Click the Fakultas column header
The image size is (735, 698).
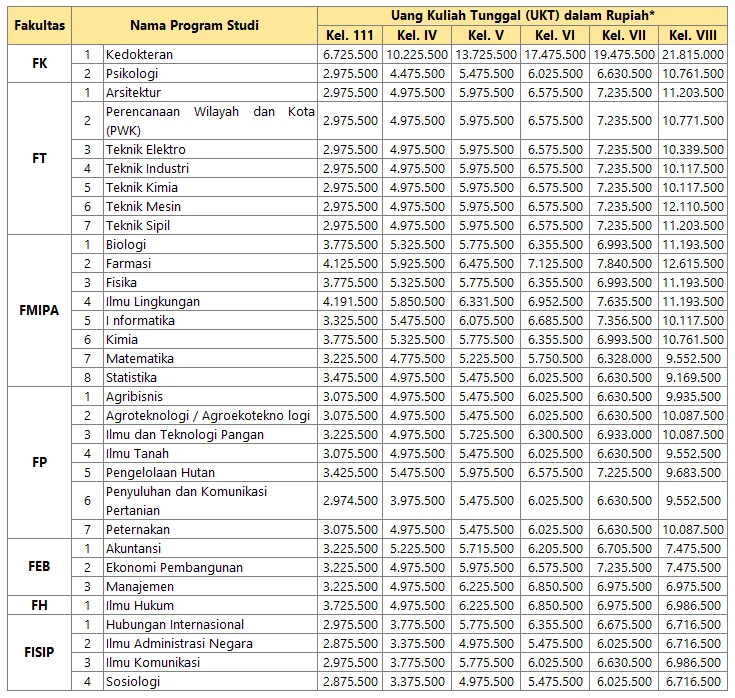point(39,26)
